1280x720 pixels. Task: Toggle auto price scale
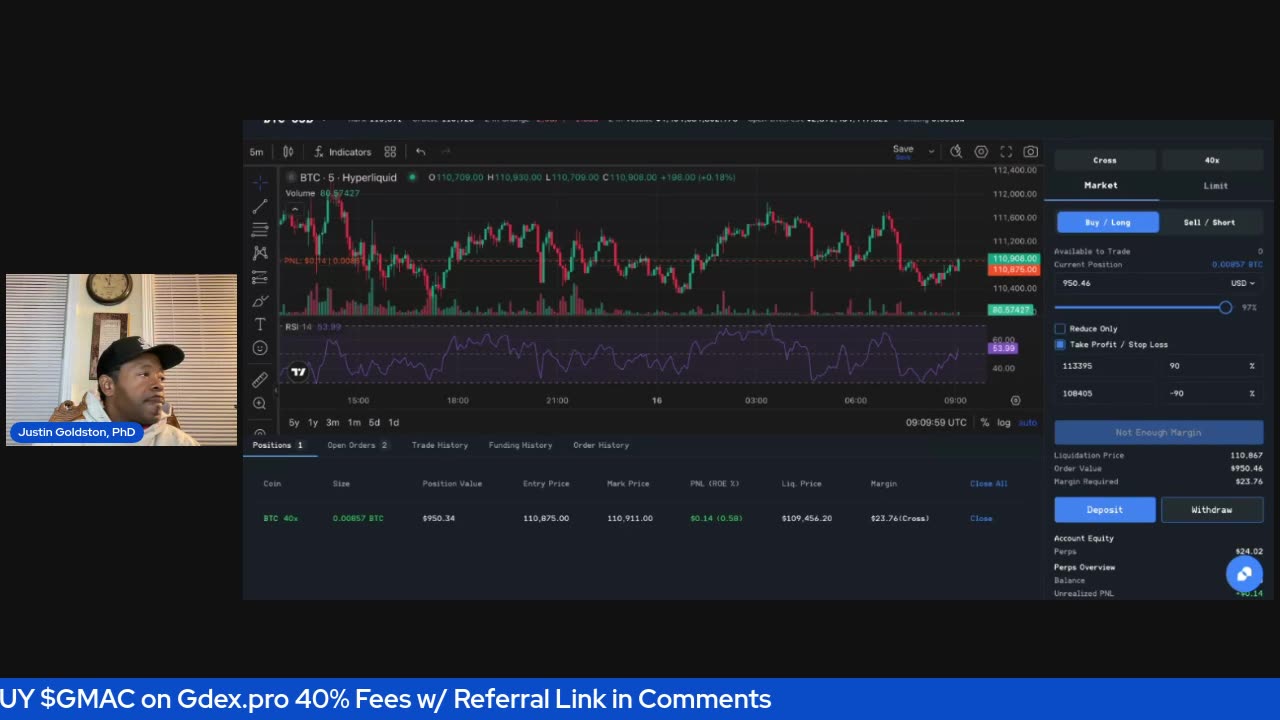(x=1027, y=423)
